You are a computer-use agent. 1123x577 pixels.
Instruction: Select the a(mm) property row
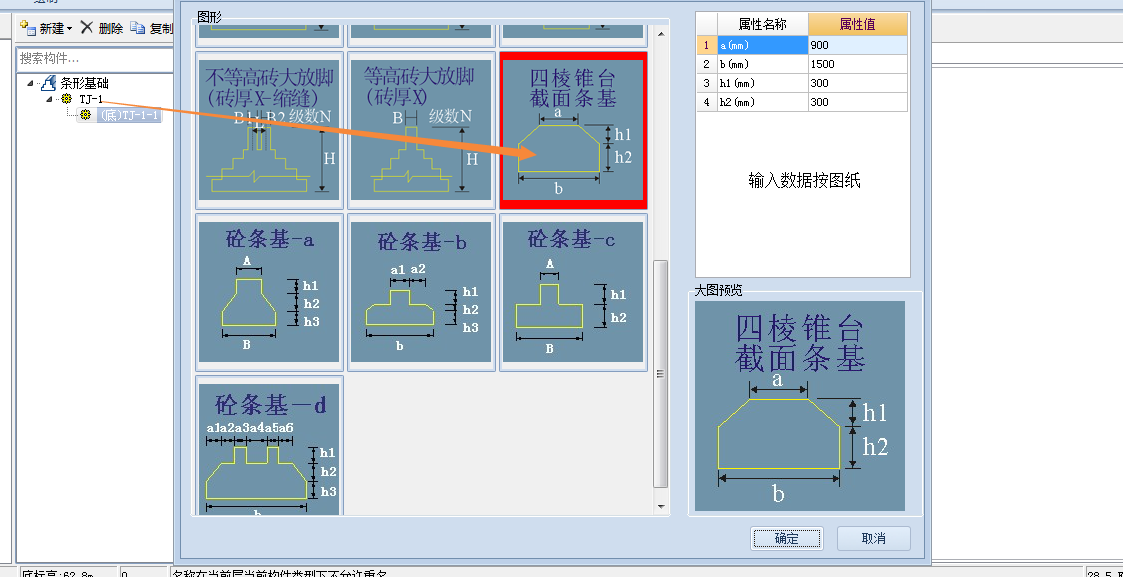(x=763, y=45)
